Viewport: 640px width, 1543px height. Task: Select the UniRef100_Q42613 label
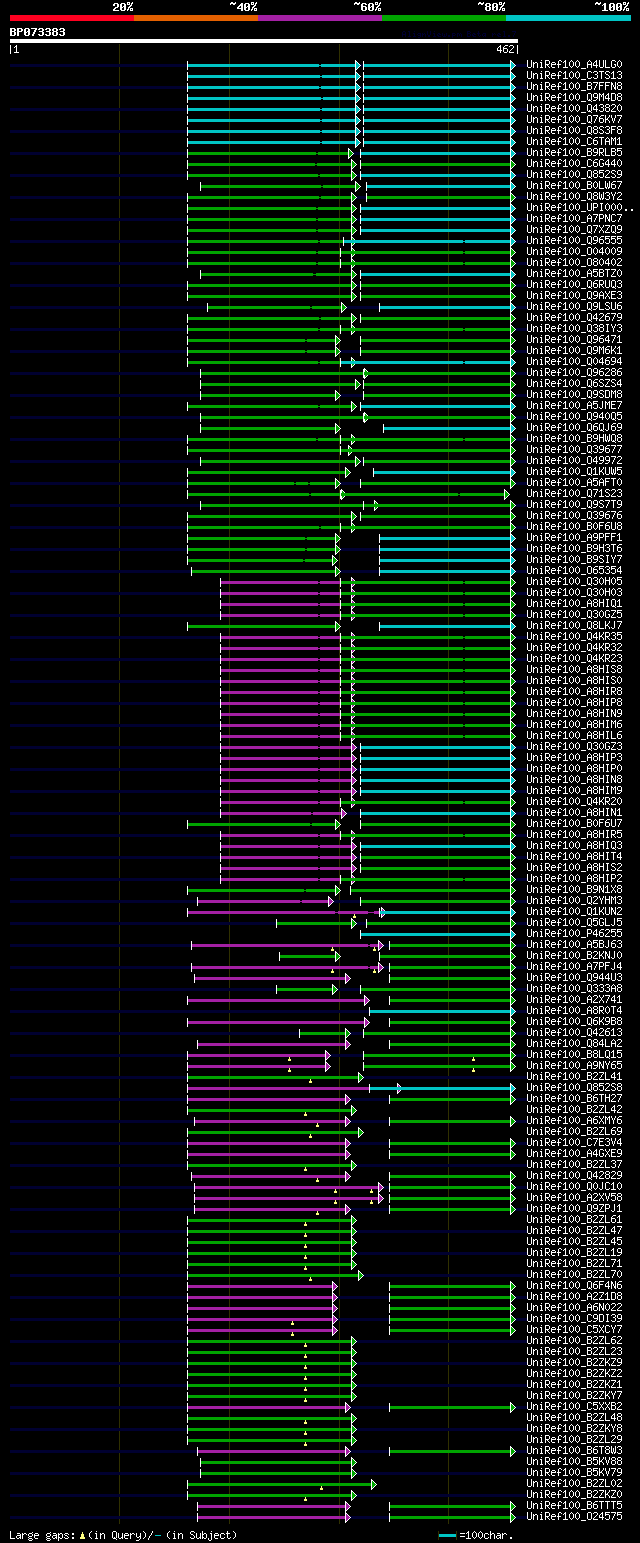[x=574, y=1032]
